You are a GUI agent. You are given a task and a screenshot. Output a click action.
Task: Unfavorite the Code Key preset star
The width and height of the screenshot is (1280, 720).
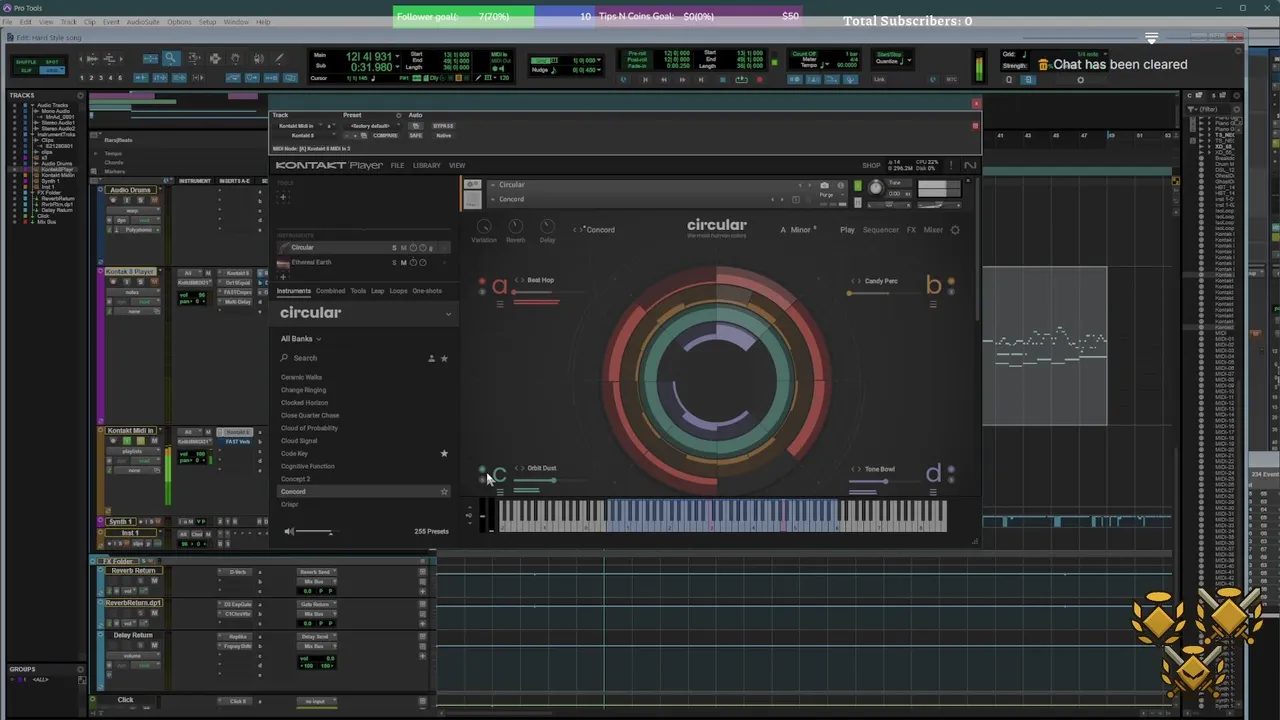pos(444,453)
